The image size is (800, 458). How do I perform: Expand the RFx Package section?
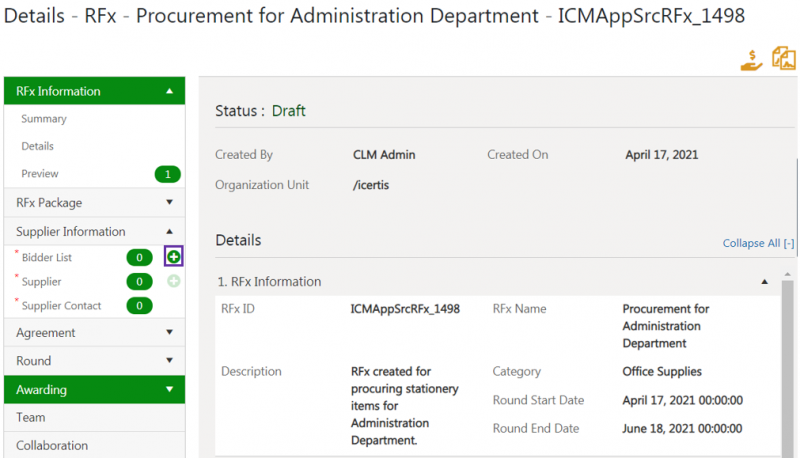pos(170,203)
